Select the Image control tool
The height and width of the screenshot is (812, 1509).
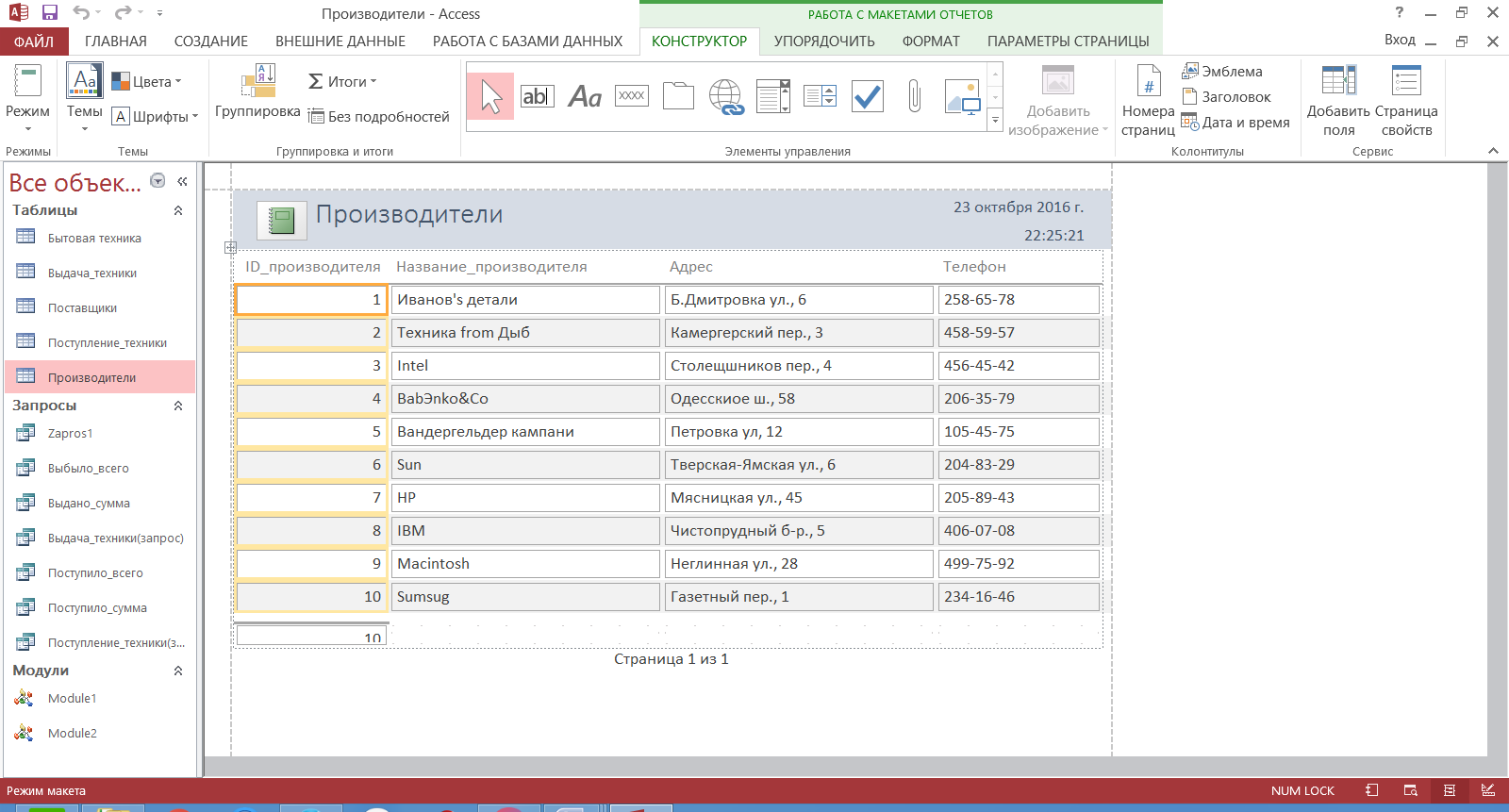point(962,96)
